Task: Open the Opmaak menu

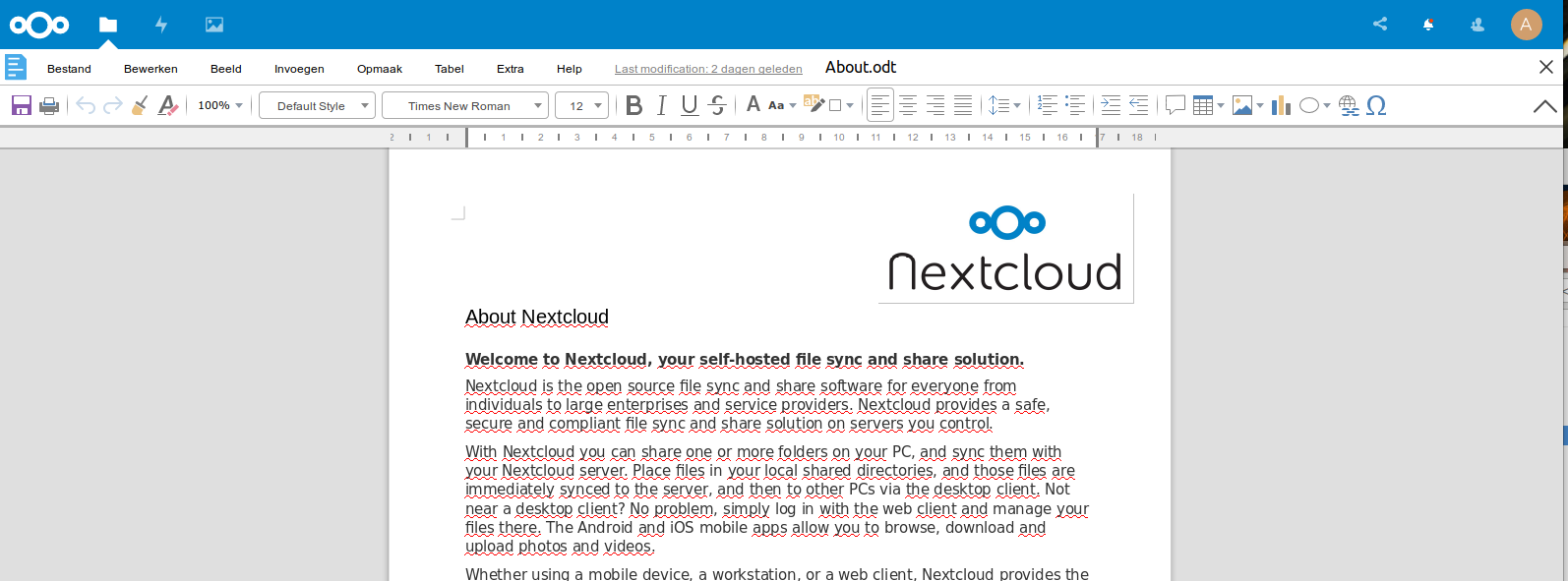Action: (380, 69)
